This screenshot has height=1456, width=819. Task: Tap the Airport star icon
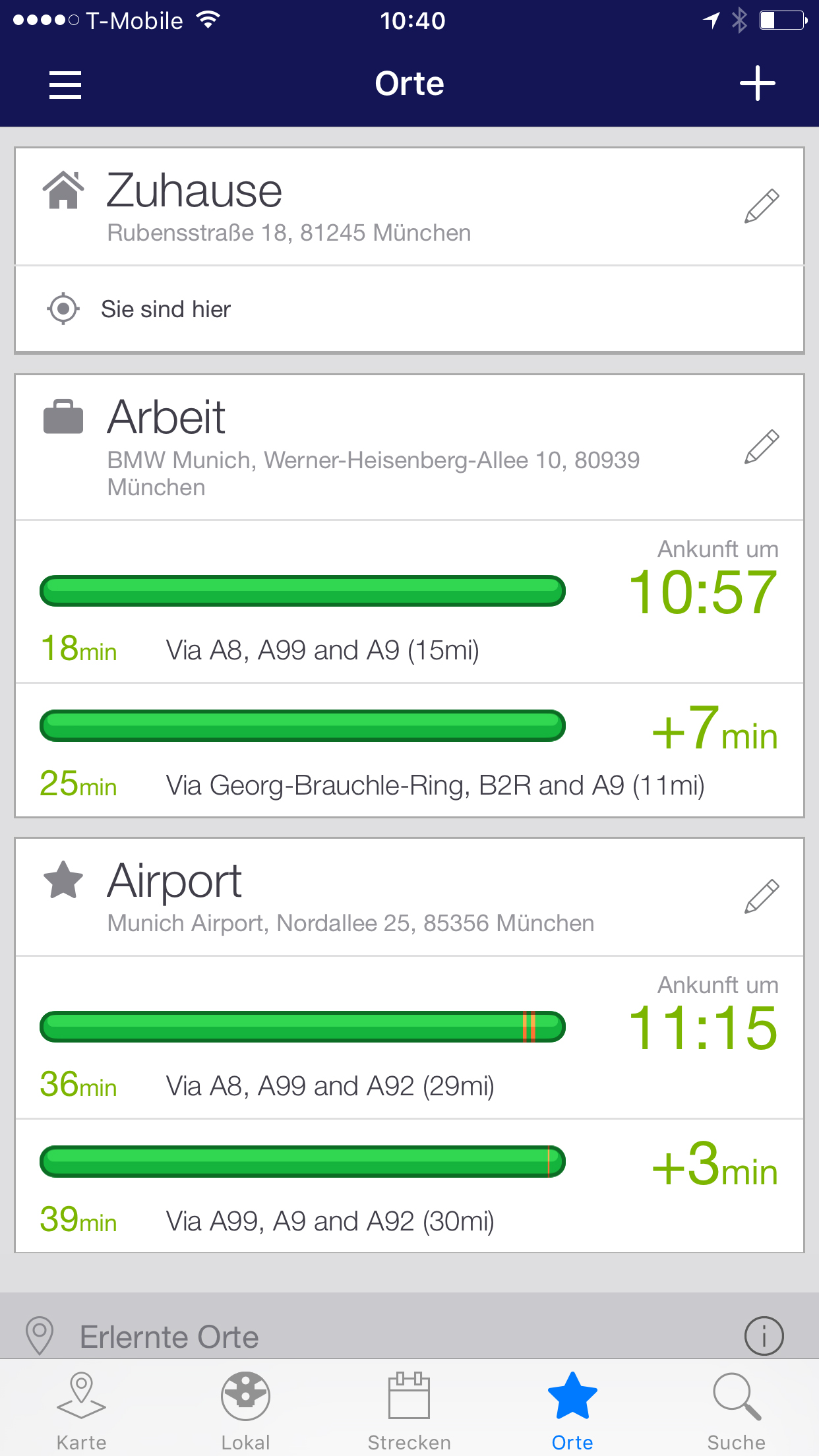click(x=63, y=880)
